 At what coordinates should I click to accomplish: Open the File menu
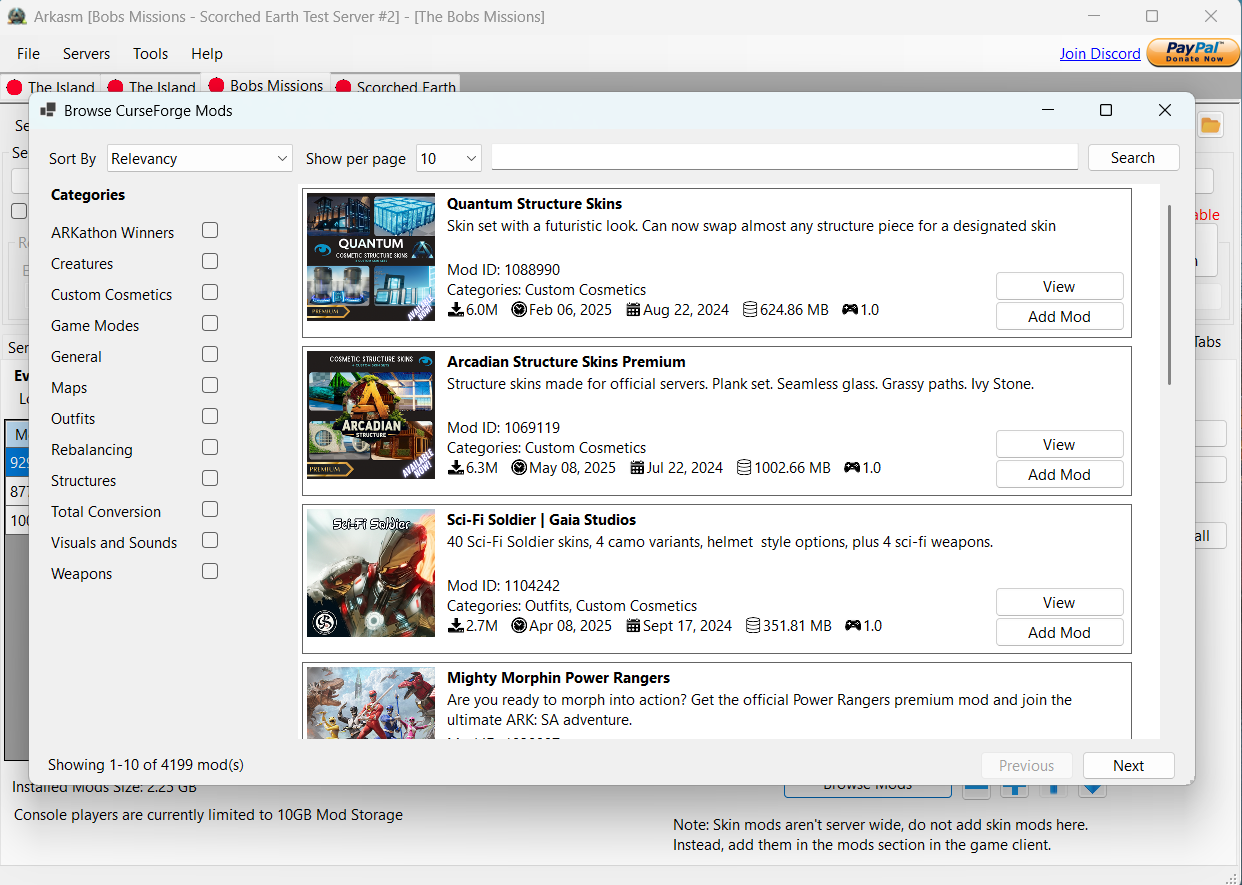pyautogui.click(x=28, y=54)
